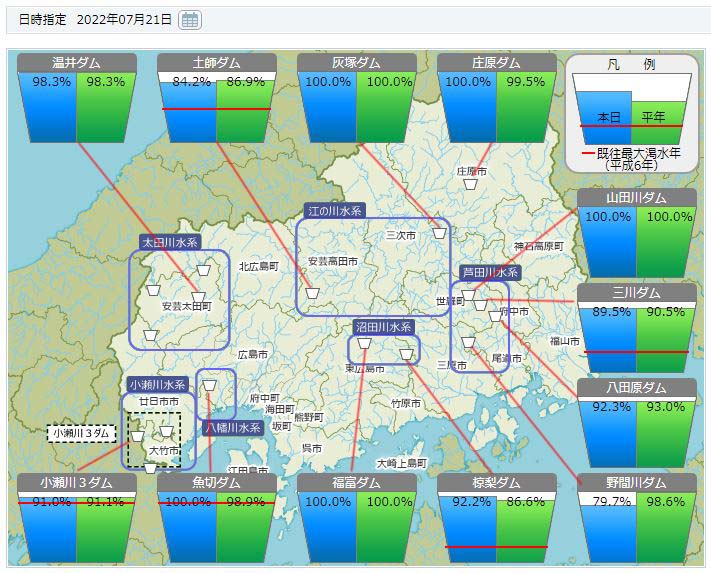Screen dimensions: 711x573
Task: Click the 99.5% value on 庄原ダム
Action: tap(526, 82)
